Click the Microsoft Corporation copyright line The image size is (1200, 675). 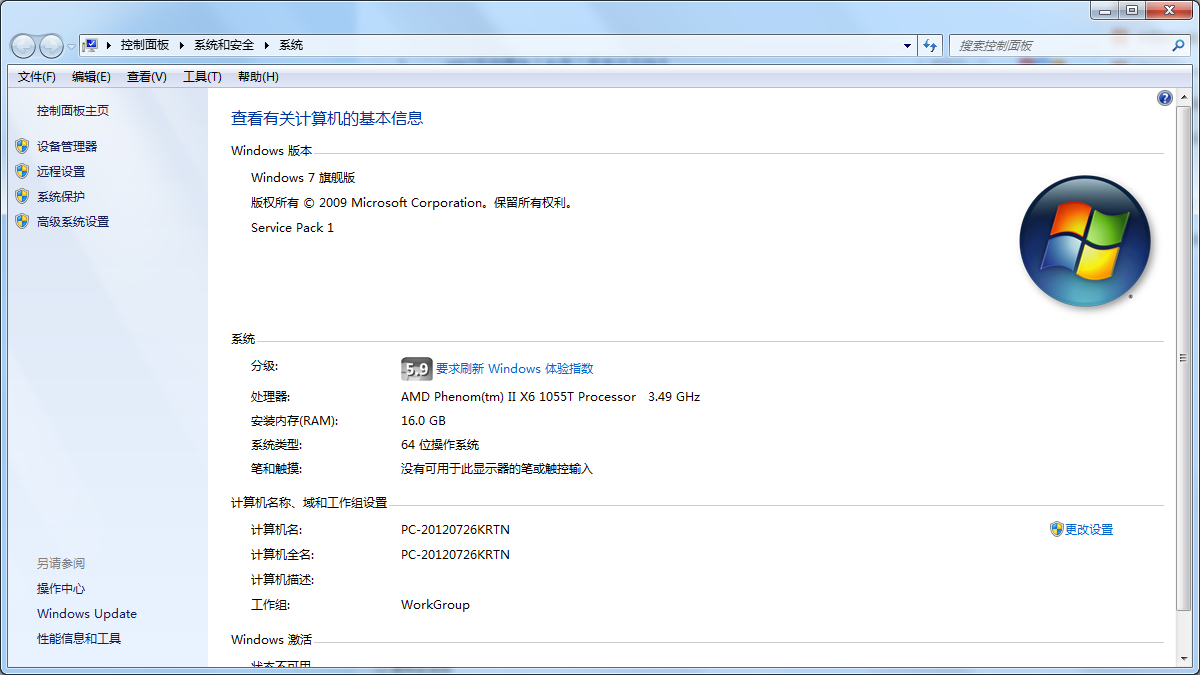coord(411,203)
